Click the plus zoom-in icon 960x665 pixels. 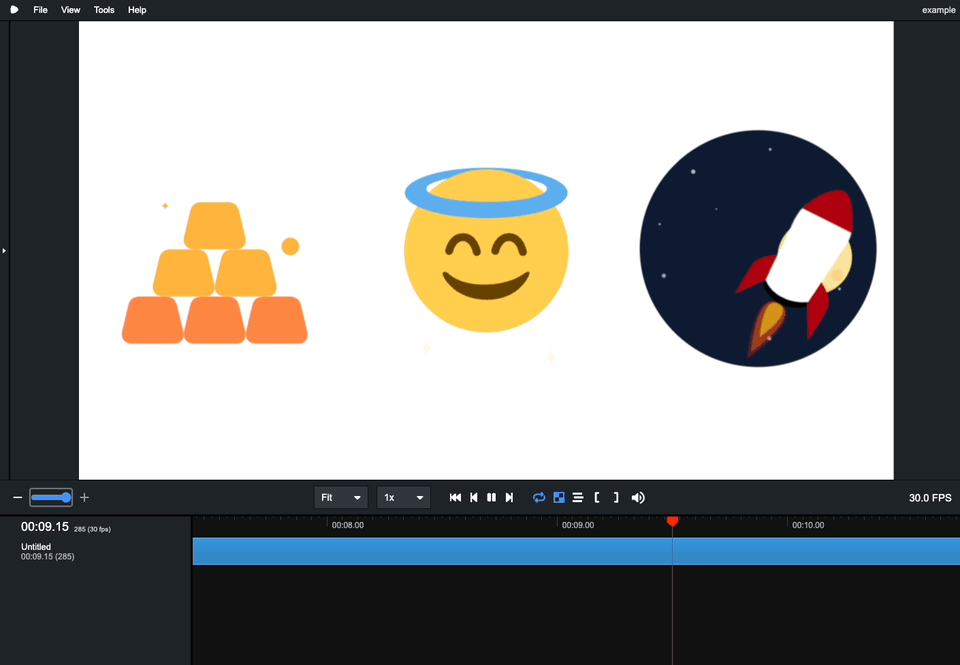(x=84, y=497)
